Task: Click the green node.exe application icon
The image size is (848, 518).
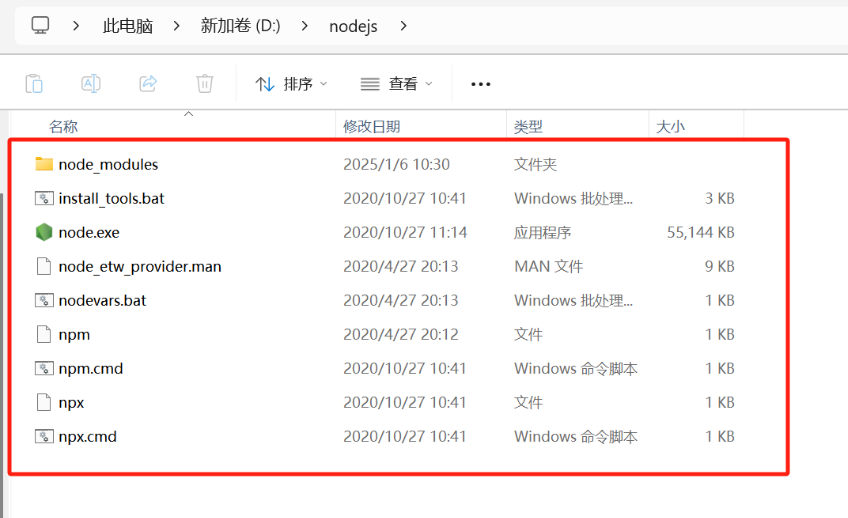Action: coord(44,232)
